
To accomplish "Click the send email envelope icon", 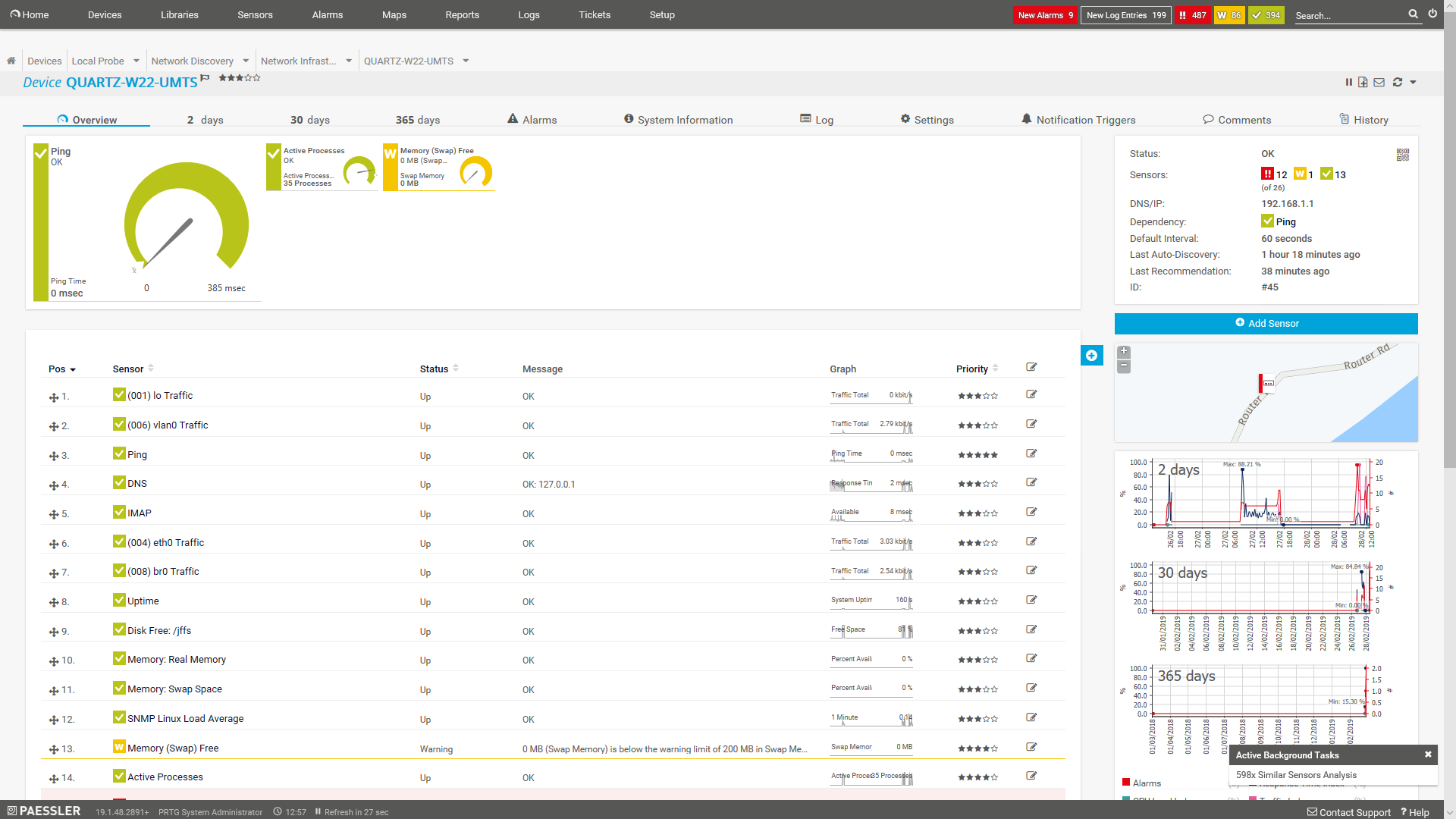I will pyautogui.click(x=1379, y=82).
